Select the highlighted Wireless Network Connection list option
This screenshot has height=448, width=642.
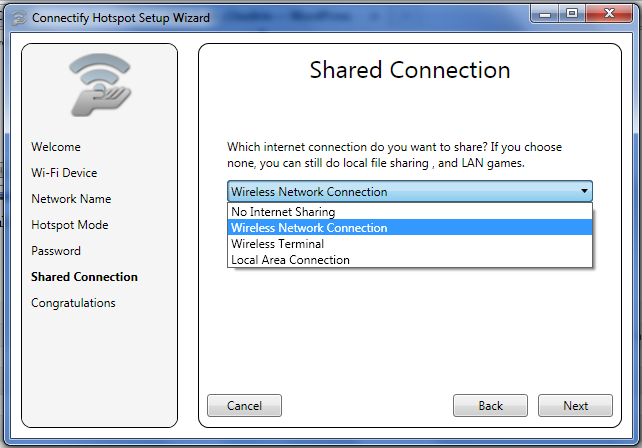coord(410,228)
